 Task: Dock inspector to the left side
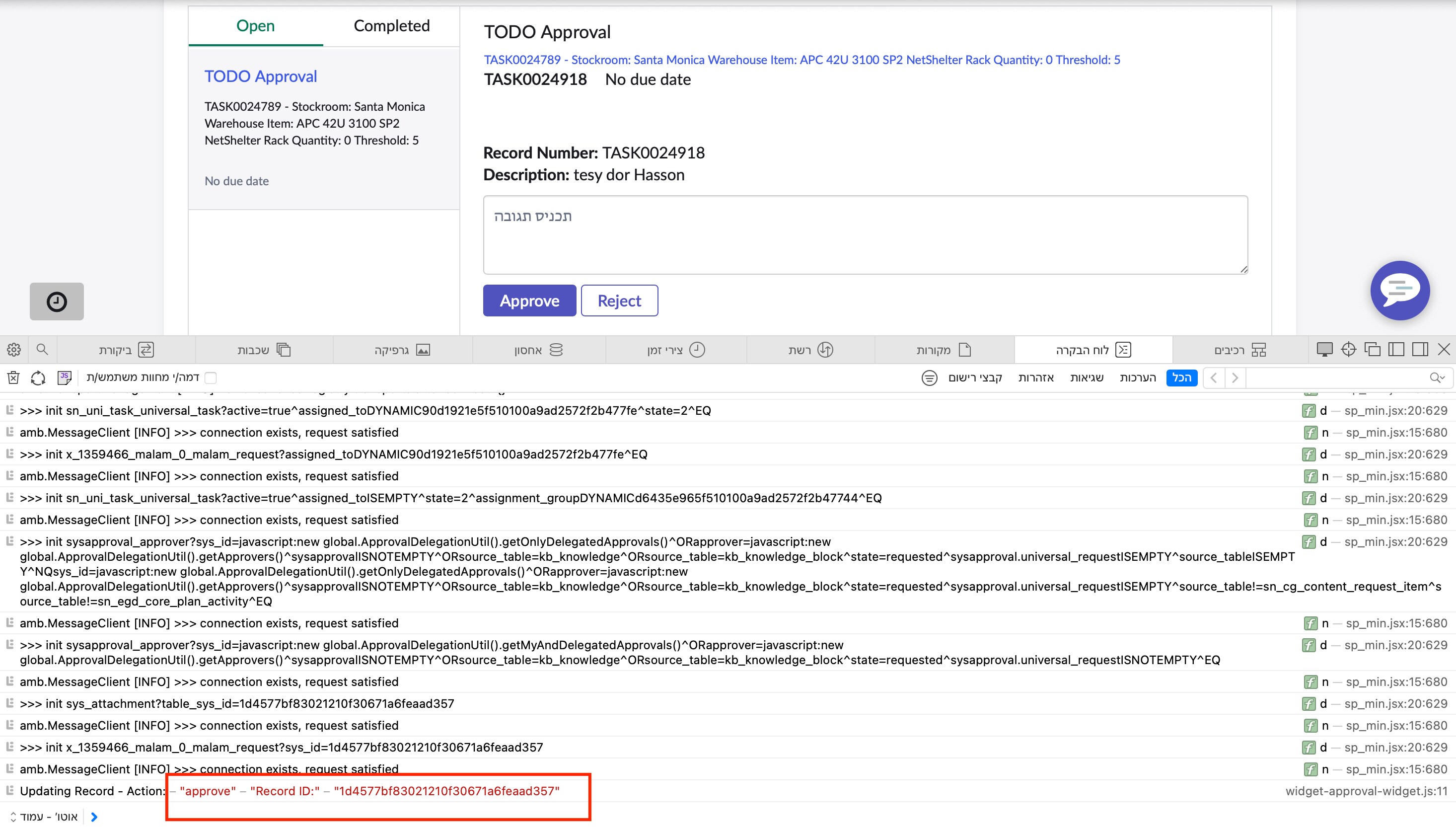coord(1396,349)
